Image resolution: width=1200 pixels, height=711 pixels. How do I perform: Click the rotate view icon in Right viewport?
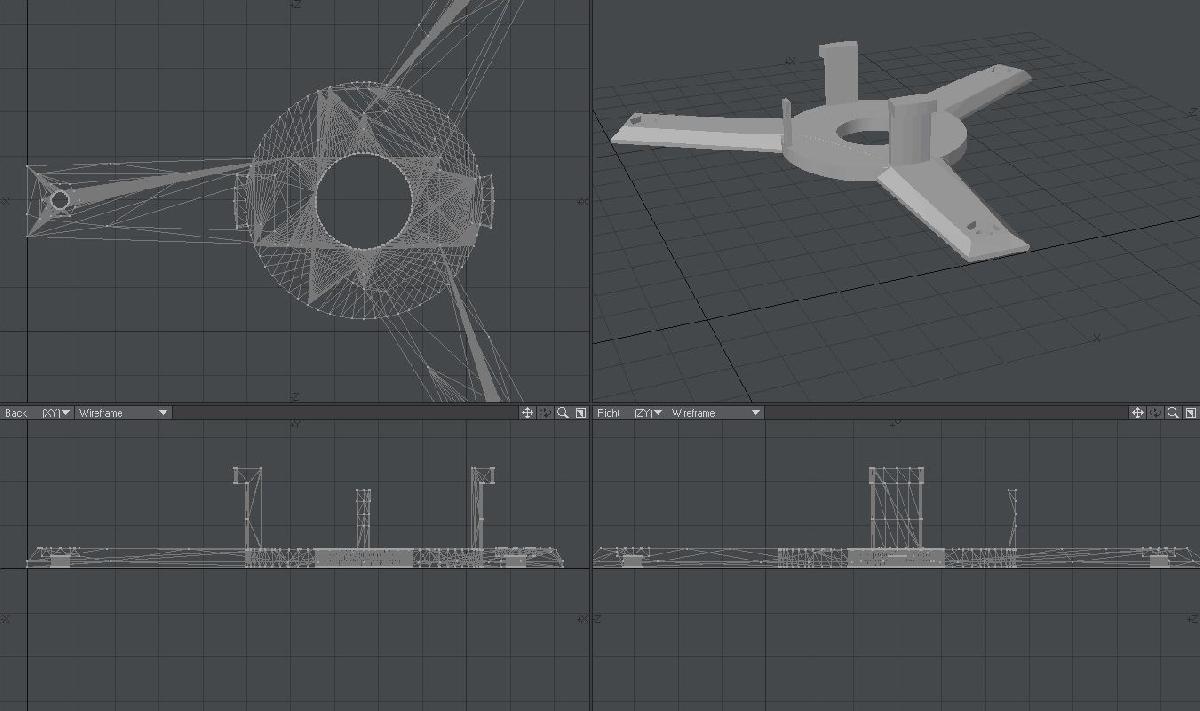pyautogui.click(x=1155, y=413)
